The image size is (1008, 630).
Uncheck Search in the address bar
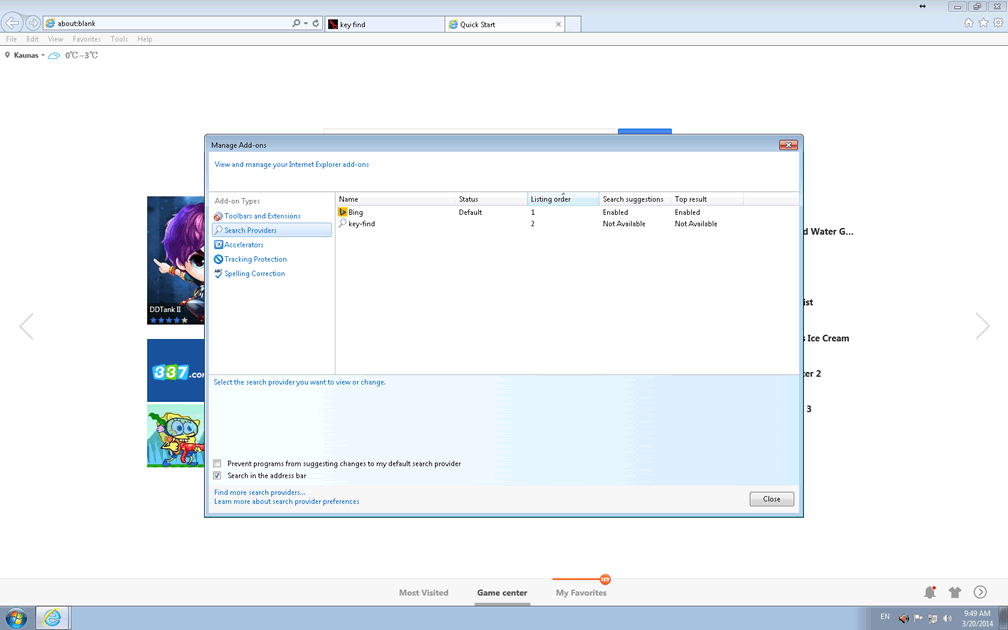pyautogui.click(x=217, y=476)
